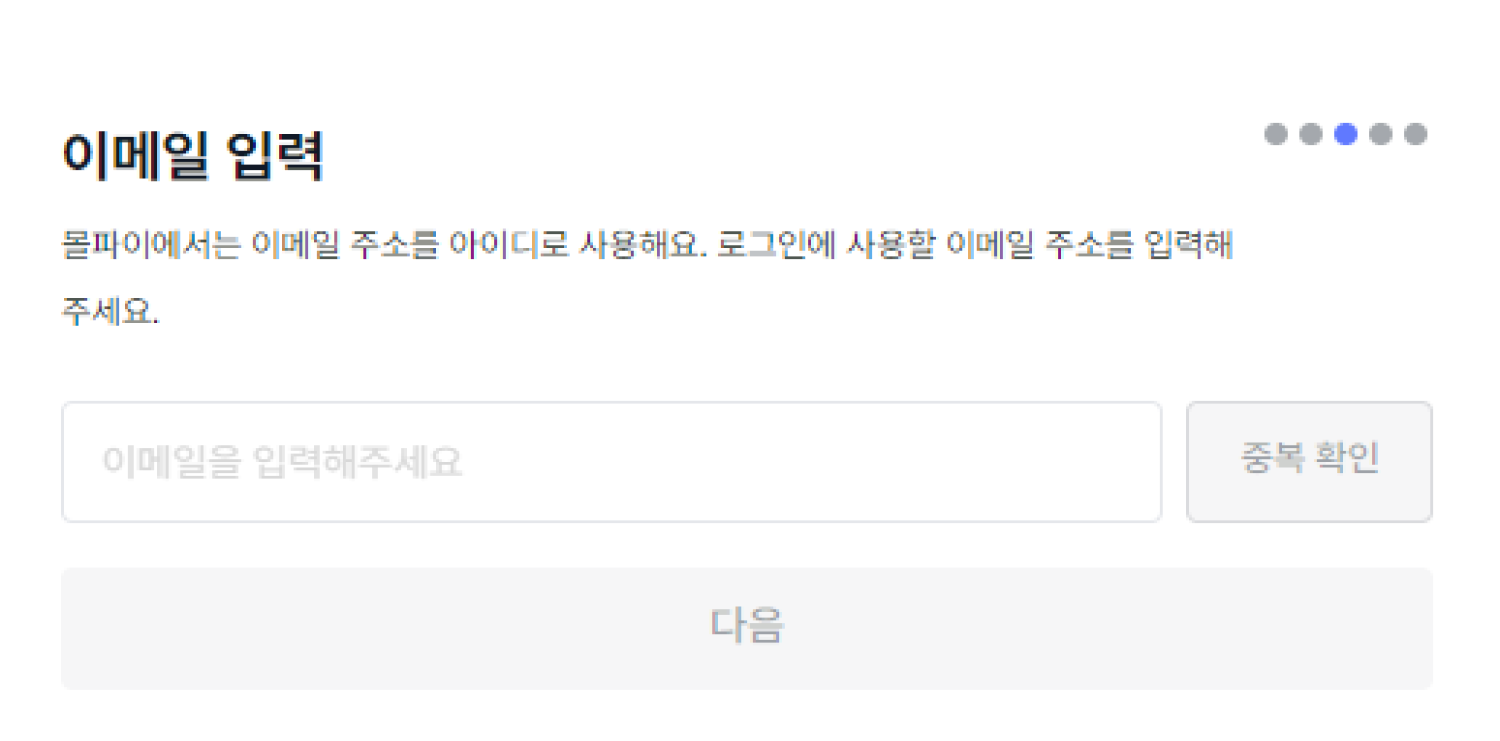
Task: Click the 중복 확인 button
Action: coord(1309,462)
